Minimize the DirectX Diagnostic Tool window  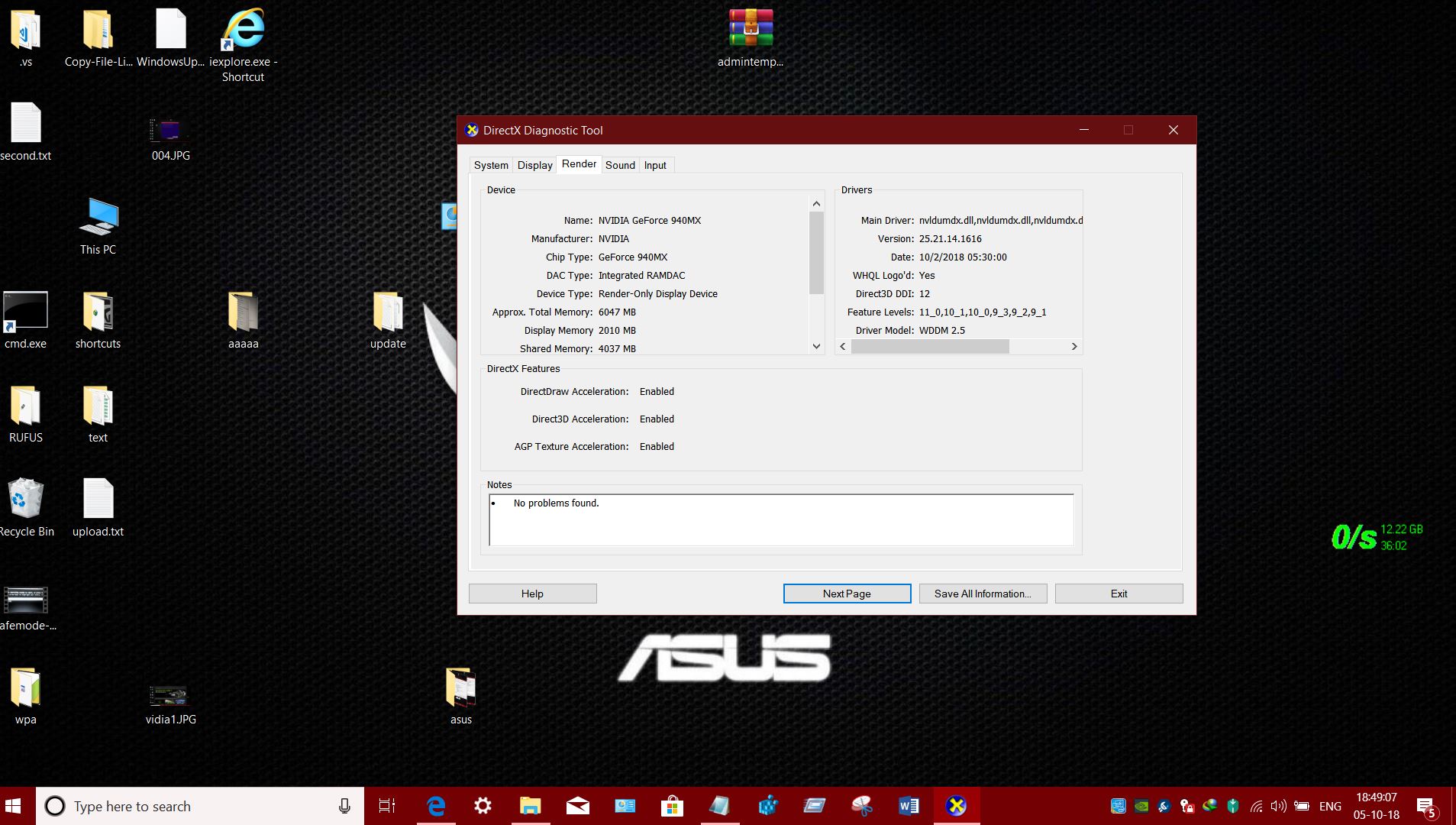pos(1083,130)
